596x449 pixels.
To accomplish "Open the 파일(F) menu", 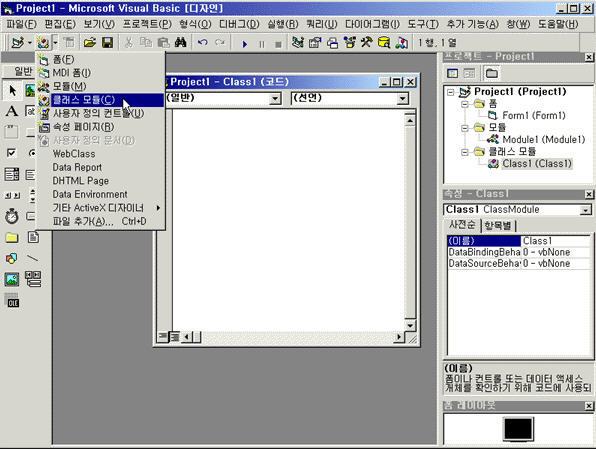I will pyautogui.click(x=21, y=24).
